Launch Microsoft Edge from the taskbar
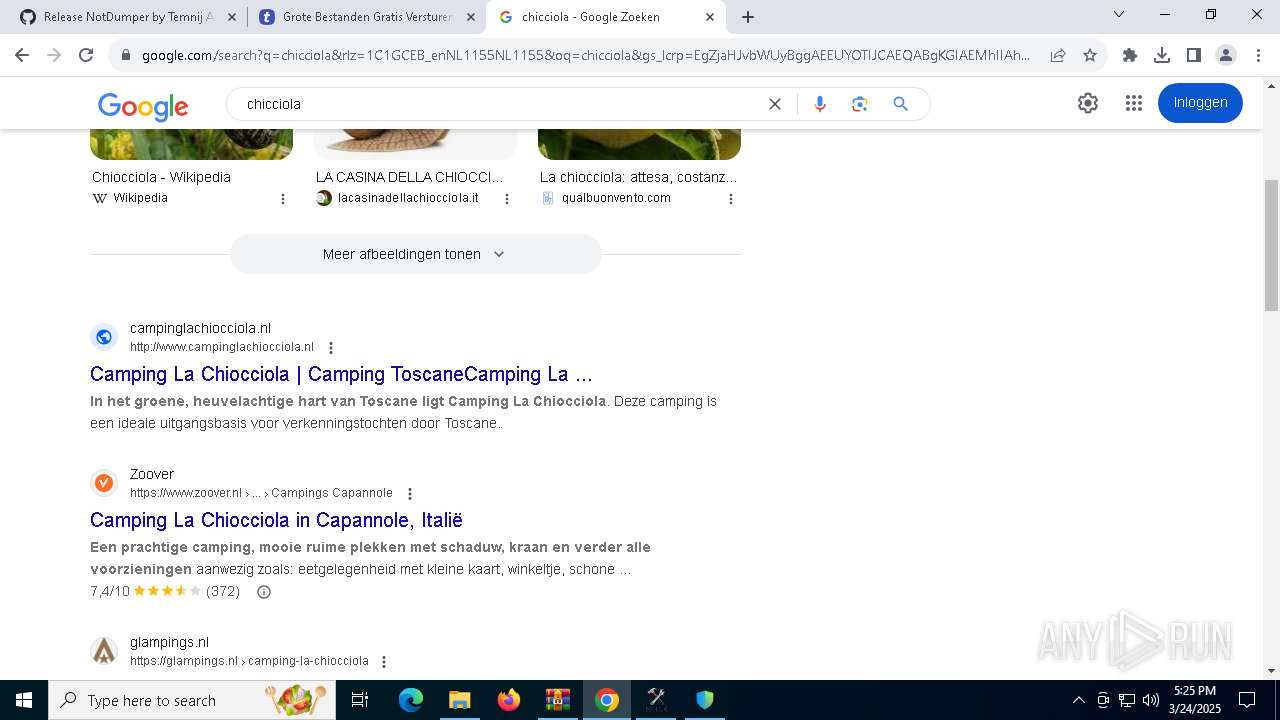This screenshot has height=720, width=1280. [x=411, y=700]
